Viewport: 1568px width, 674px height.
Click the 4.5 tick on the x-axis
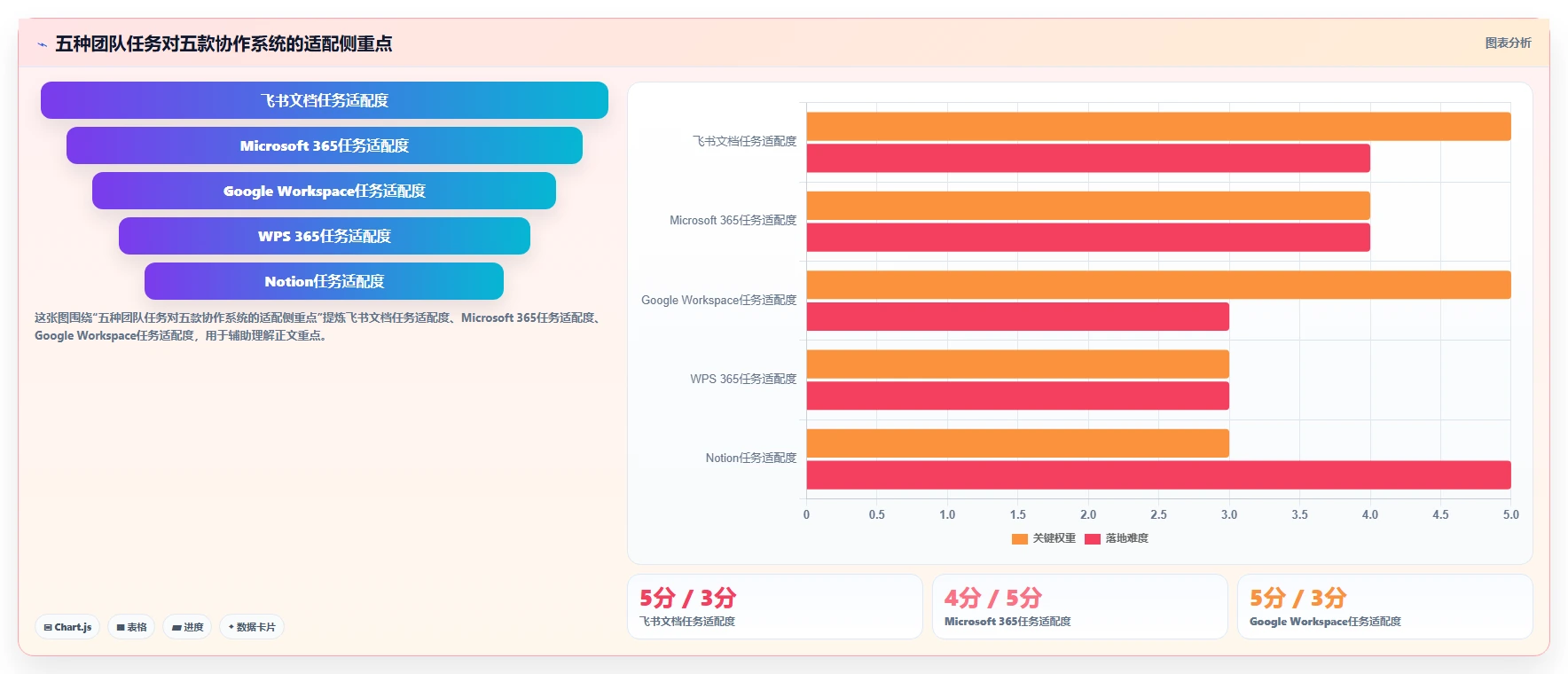click(x=1440, y=514)
